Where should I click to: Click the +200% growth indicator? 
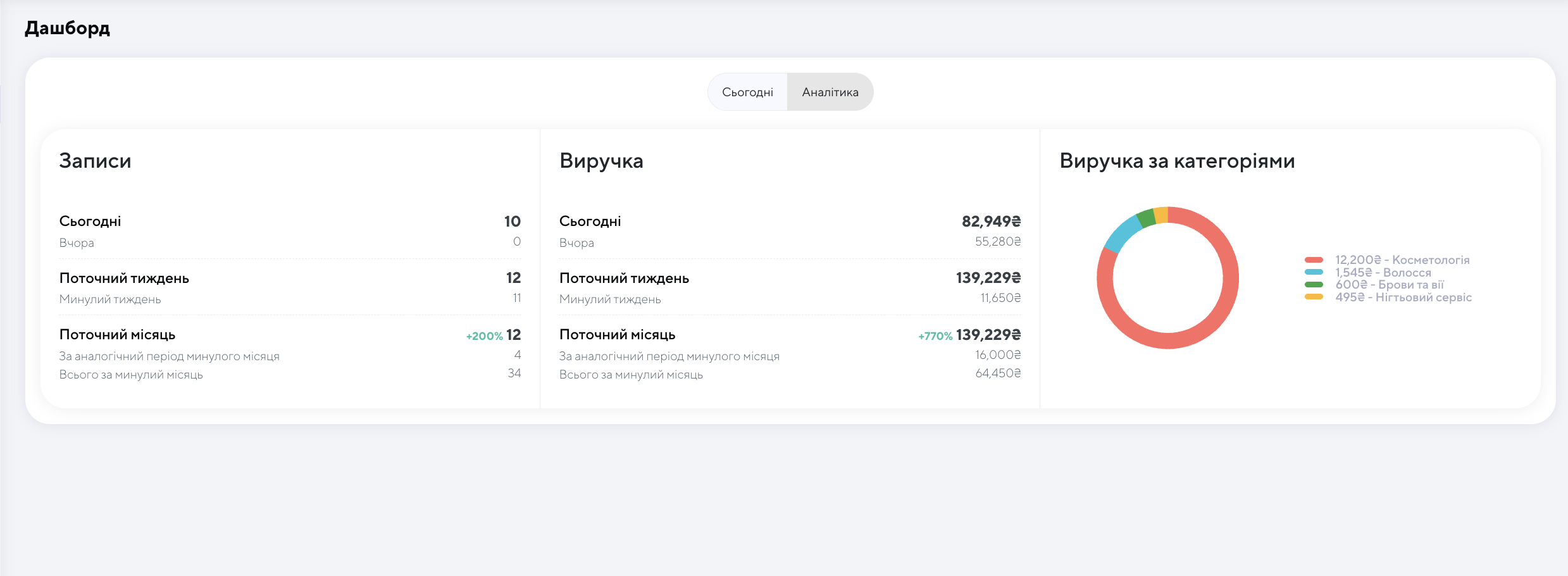pyautogui.click(x=484, y=336)
